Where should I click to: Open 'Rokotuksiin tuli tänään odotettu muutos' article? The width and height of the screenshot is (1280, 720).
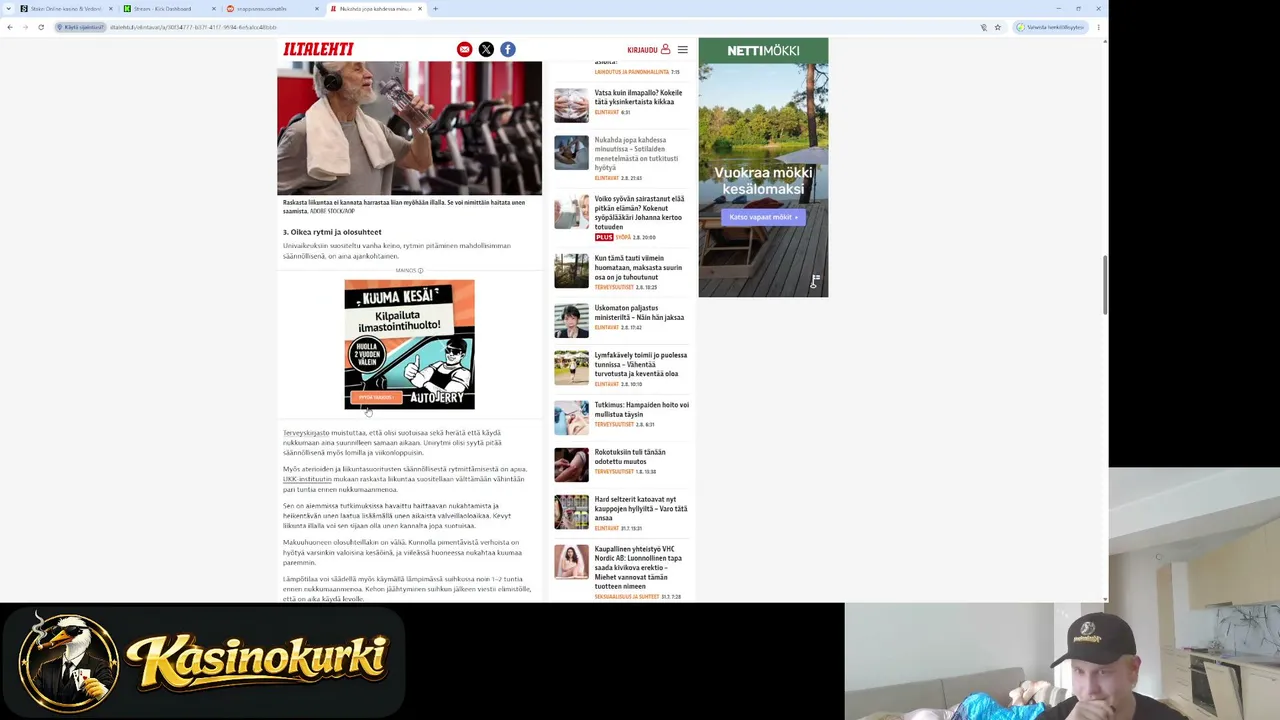(x=630, y=457)
